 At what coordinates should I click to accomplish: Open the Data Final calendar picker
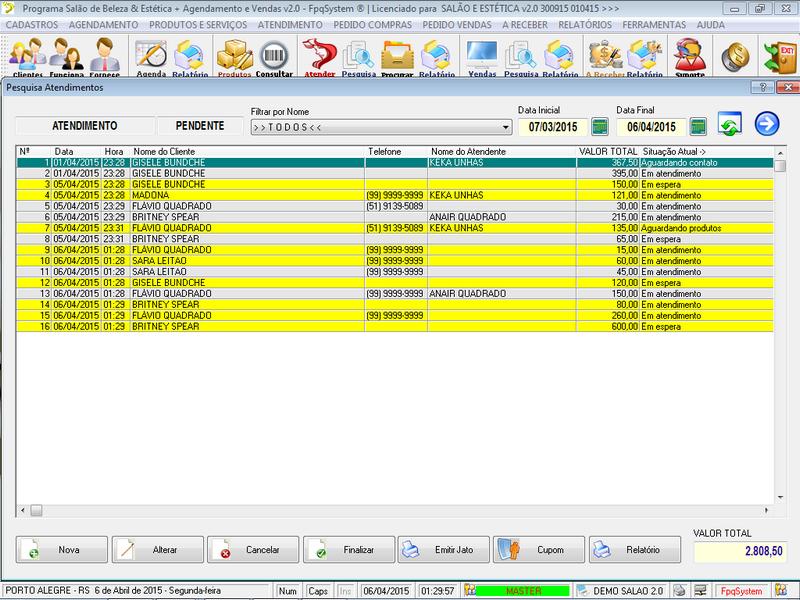click(698, 127)
